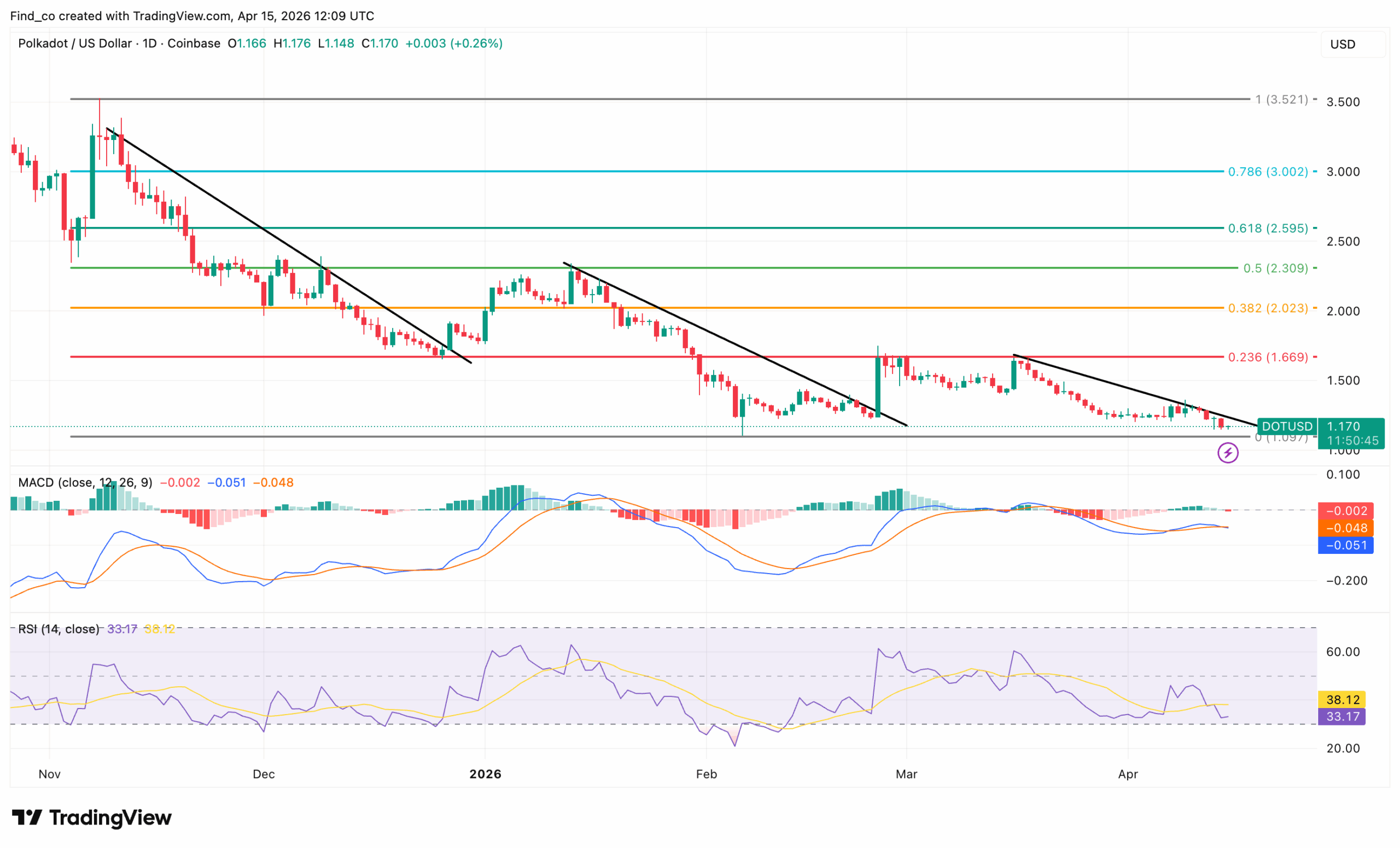Screen dimensions: 1400x848
Task: Click the 2.500 price axis label
Action: pyautogui.click(x=1343, y=242)
